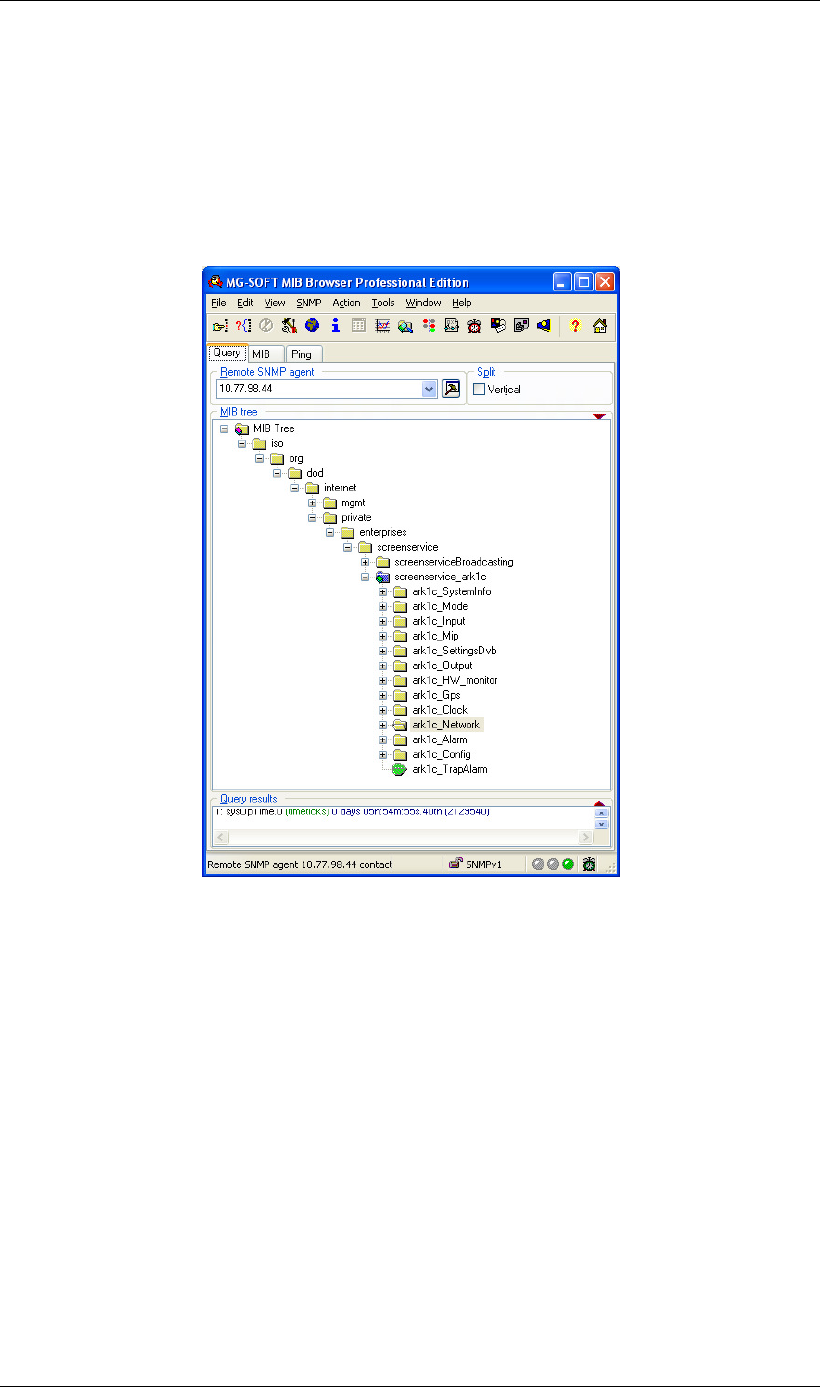Select the ark1c_Alarm tree item
Screen dimensions: 820x1387
click(x=440, y=740)
